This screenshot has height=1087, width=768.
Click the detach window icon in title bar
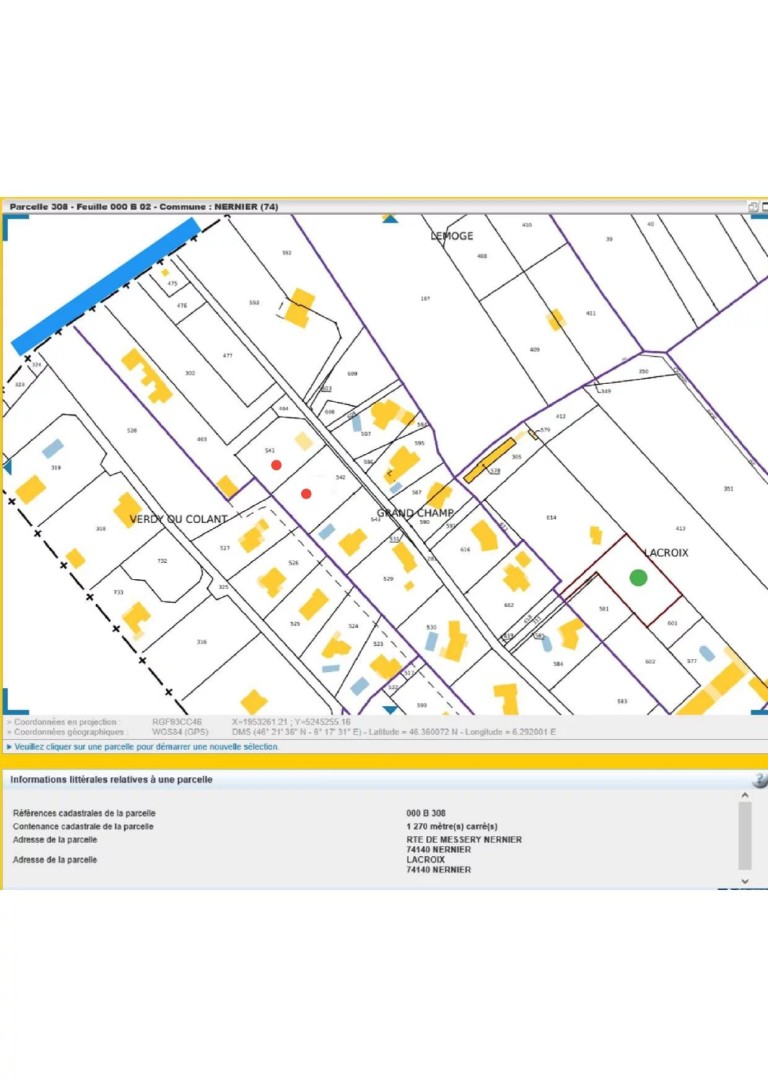click(x=753, y=207)
